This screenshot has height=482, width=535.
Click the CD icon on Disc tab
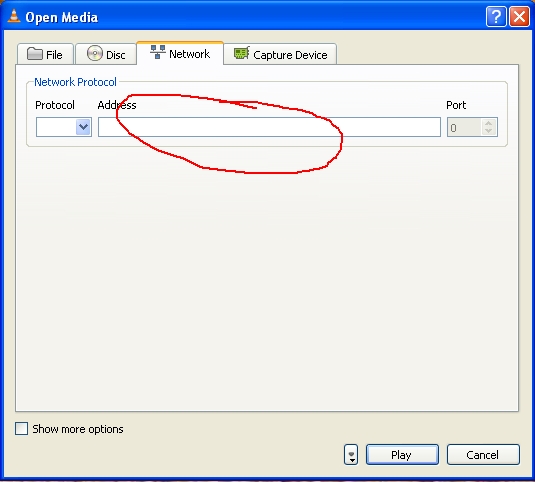(95, 53)
